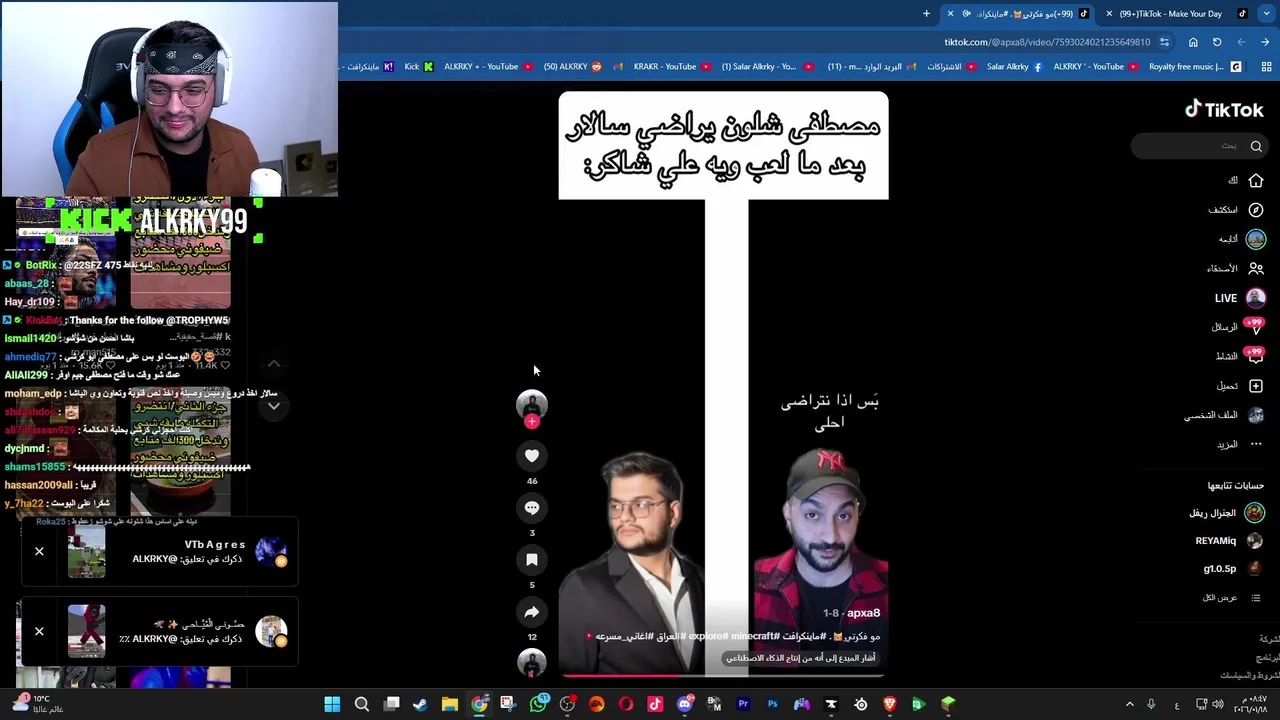This screenshot has height=720, width=1280.
Task: Open followed account g1.0.5p
Action: (x=1234, y=569)
